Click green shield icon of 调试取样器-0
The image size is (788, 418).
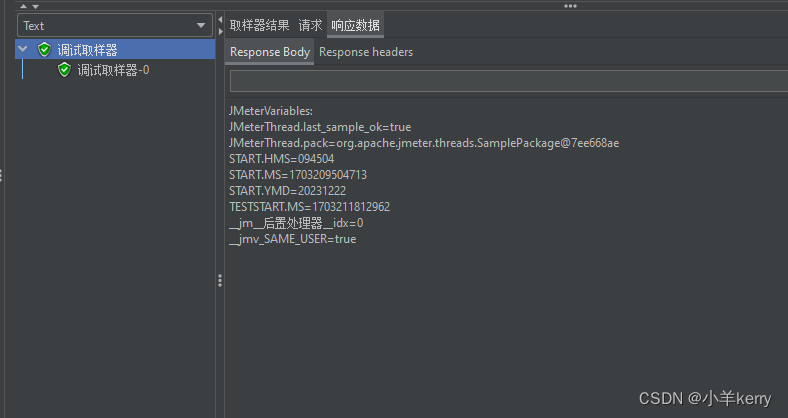pos(64,69)
